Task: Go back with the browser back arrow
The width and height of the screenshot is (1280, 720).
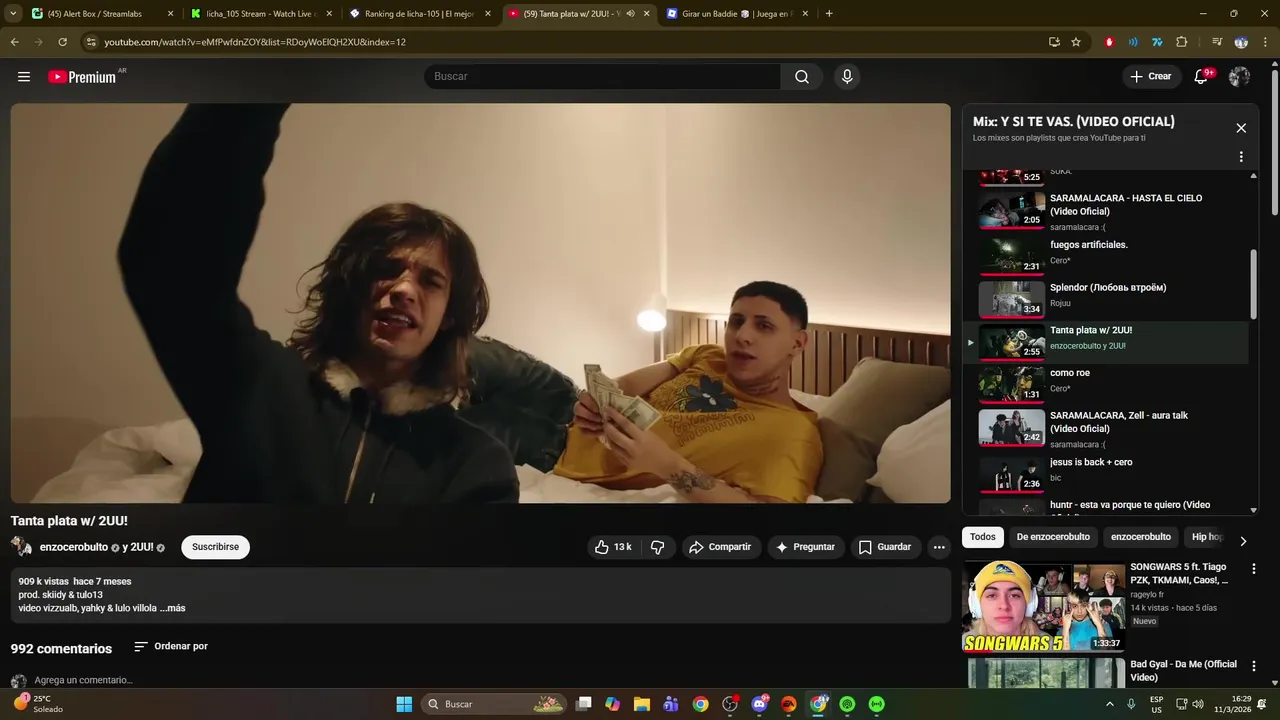Action: tap(15, 42)
